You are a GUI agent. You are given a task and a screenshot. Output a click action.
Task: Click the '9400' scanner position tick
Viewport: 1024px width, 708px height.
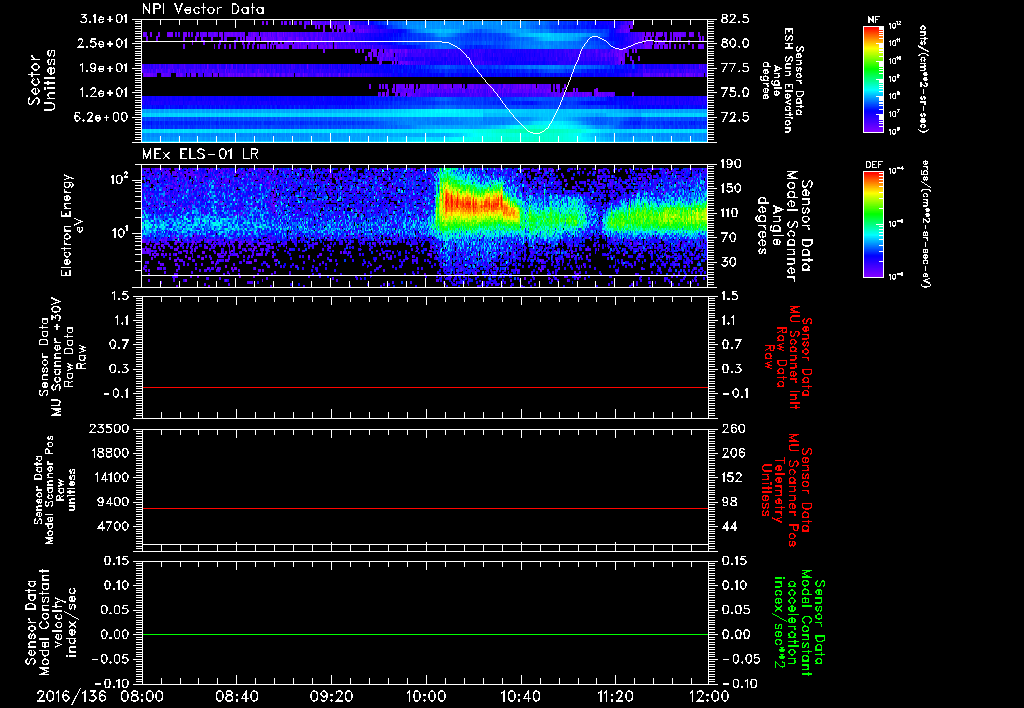112,502
